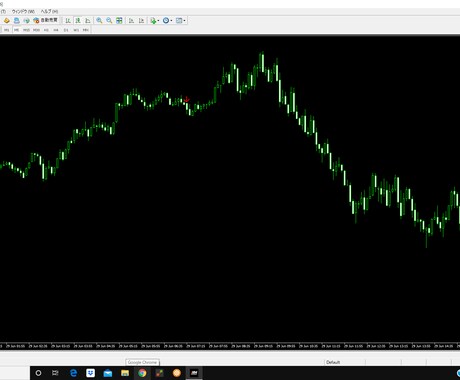This screenshot has width=460, height=380.
Task: Select the W1 timeframe
Action: coord(76,30)
